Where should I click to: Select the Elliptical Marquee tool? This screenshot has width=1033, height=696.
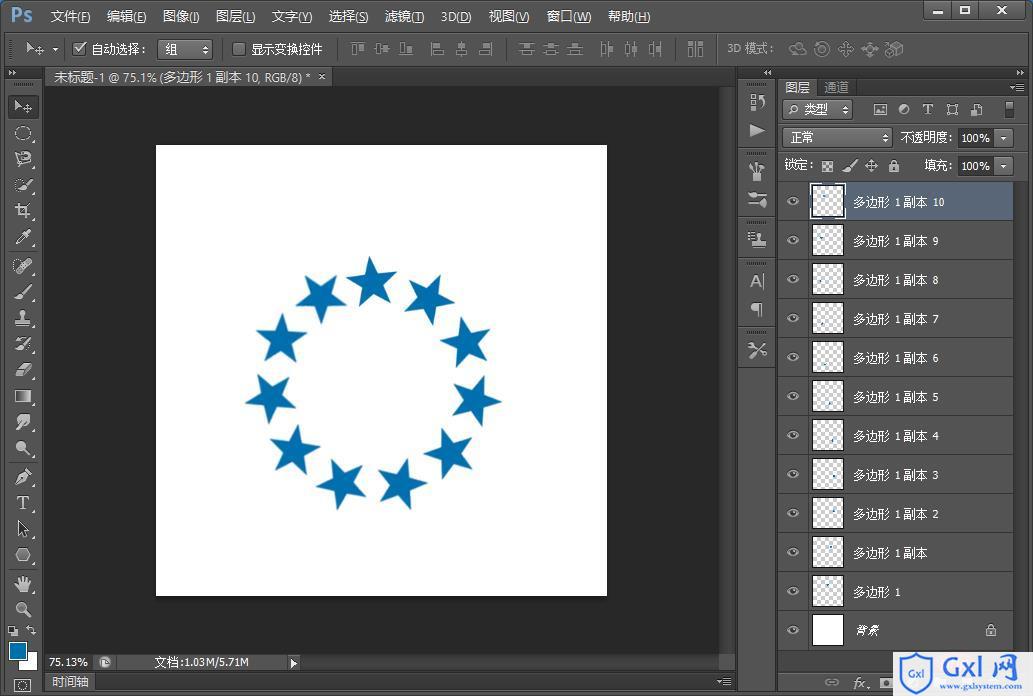(x=23, y=133)
